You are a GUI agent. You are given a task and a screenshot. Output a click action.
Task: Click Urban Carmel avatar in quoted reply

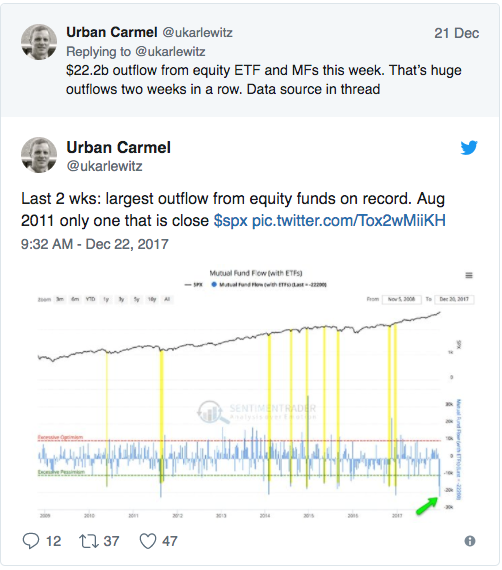[x=39, y=42]
